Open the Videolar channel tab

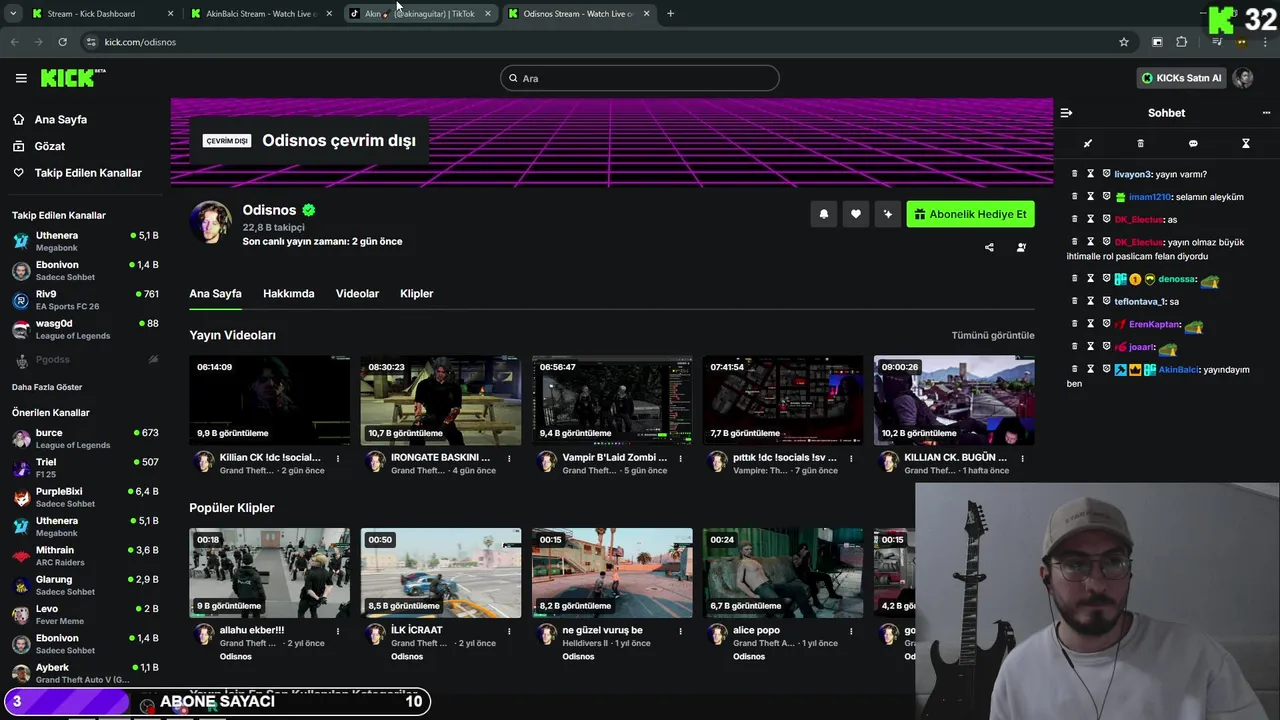(x=357, y=293)
